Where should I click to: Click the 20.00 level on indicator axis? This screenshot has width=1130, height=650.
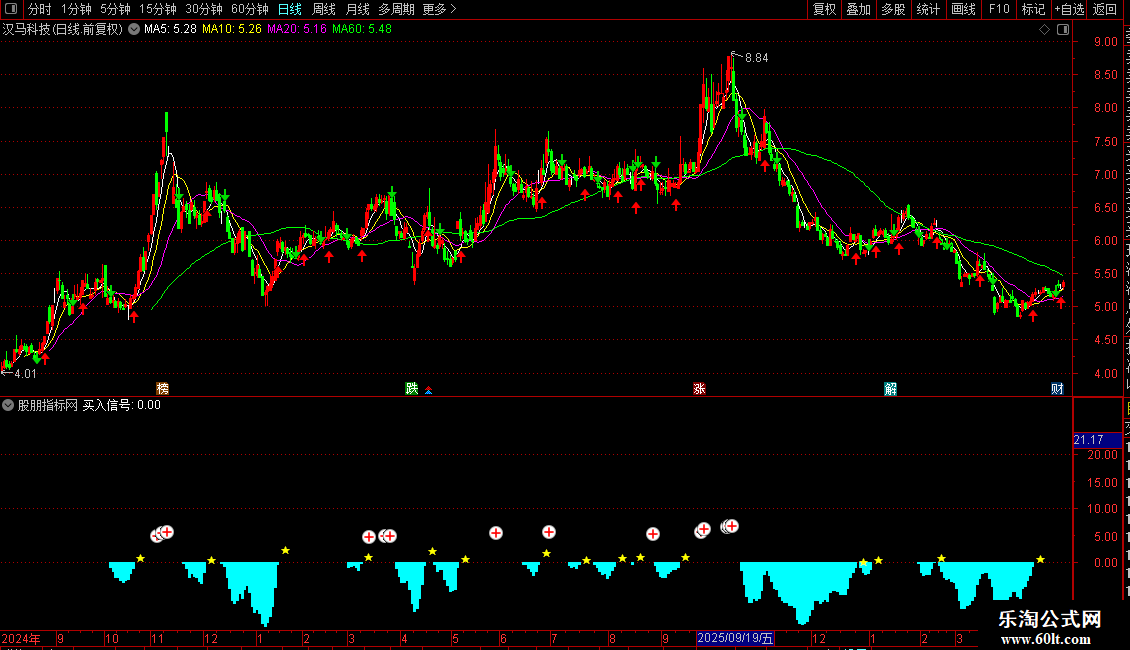pos(1103,455)
